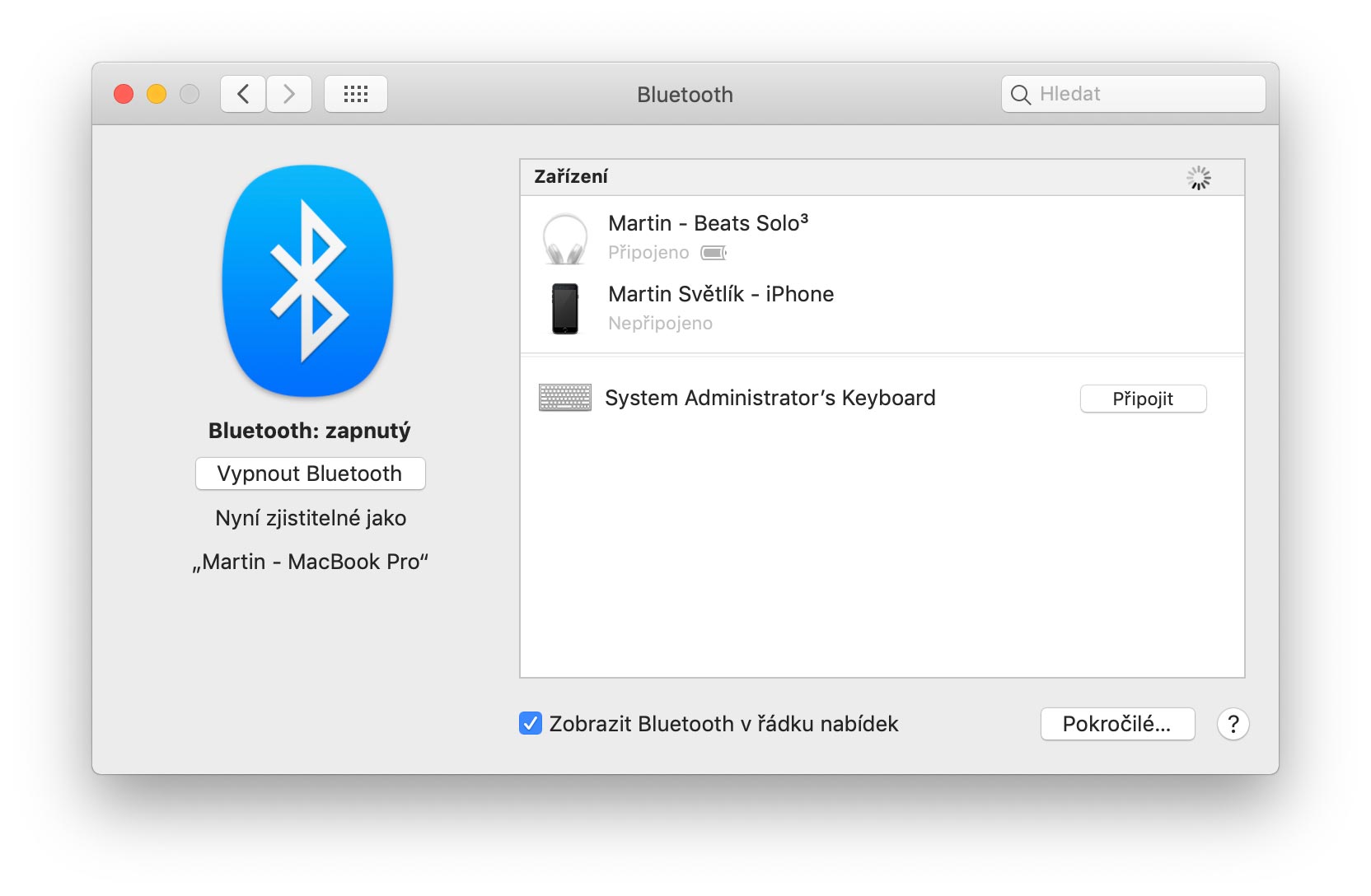Go forward with the right chevron button
The width and height of the screenshot is (1371, 896).
[x=289, y=94]
